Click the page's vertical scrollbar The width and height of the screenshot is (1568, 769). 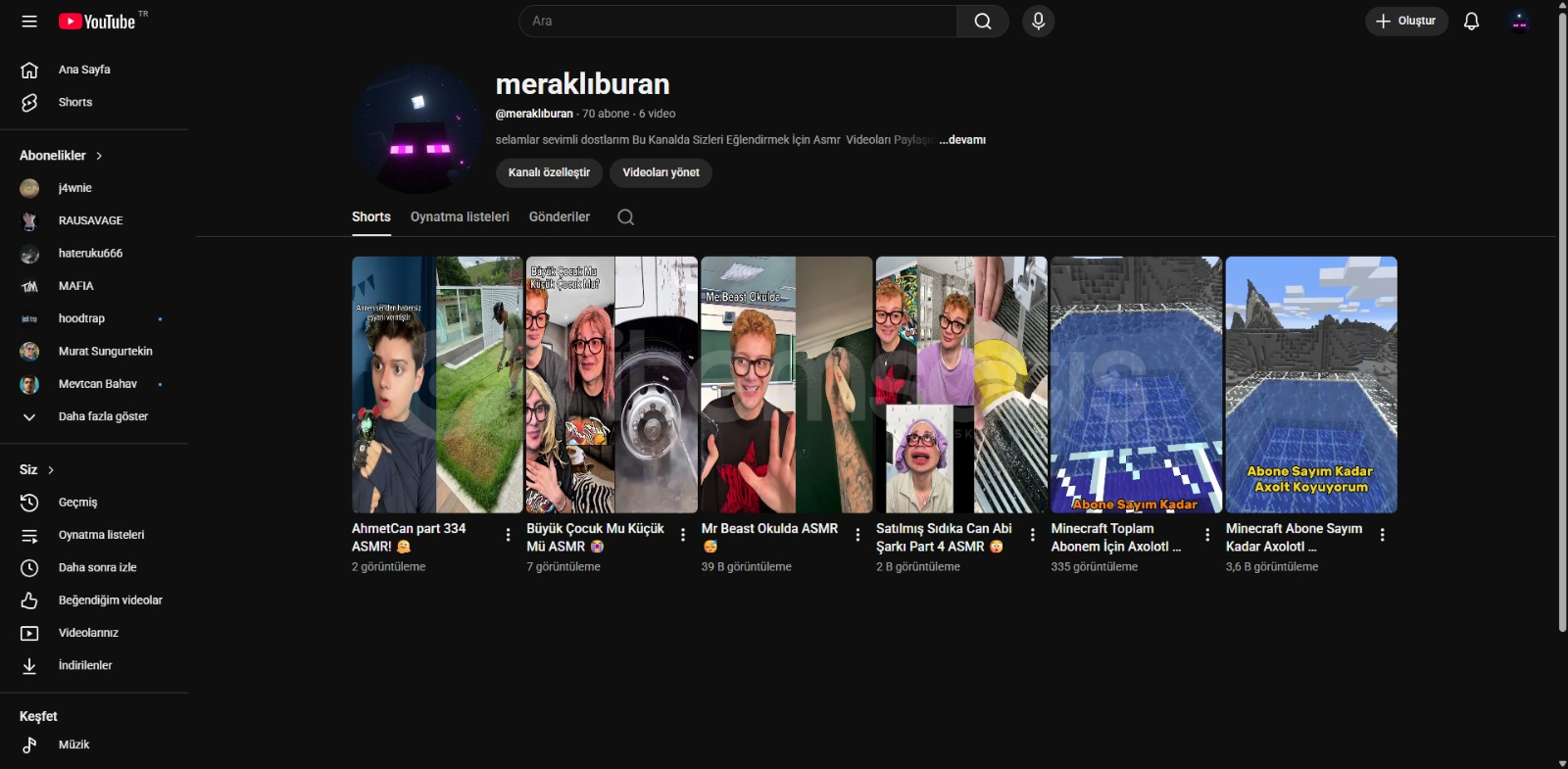pyautogui.click(x=1562, y=323)
